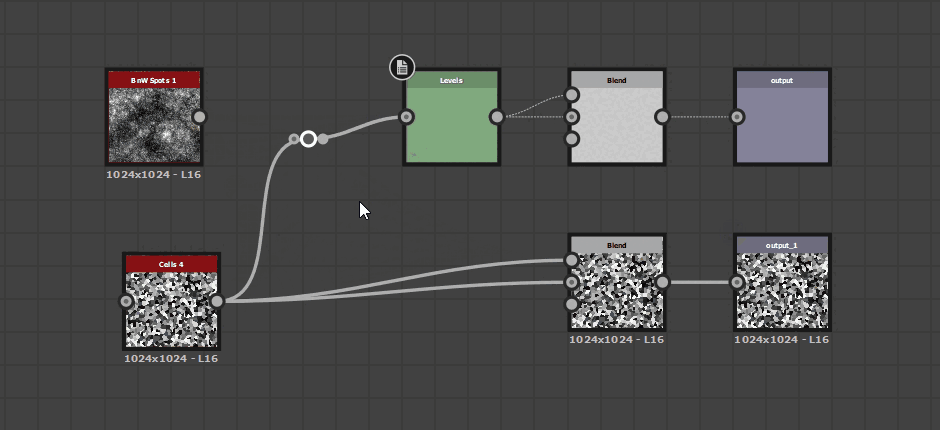
Task: Click the output_1 node's input connector
Action: coord(737,282)
